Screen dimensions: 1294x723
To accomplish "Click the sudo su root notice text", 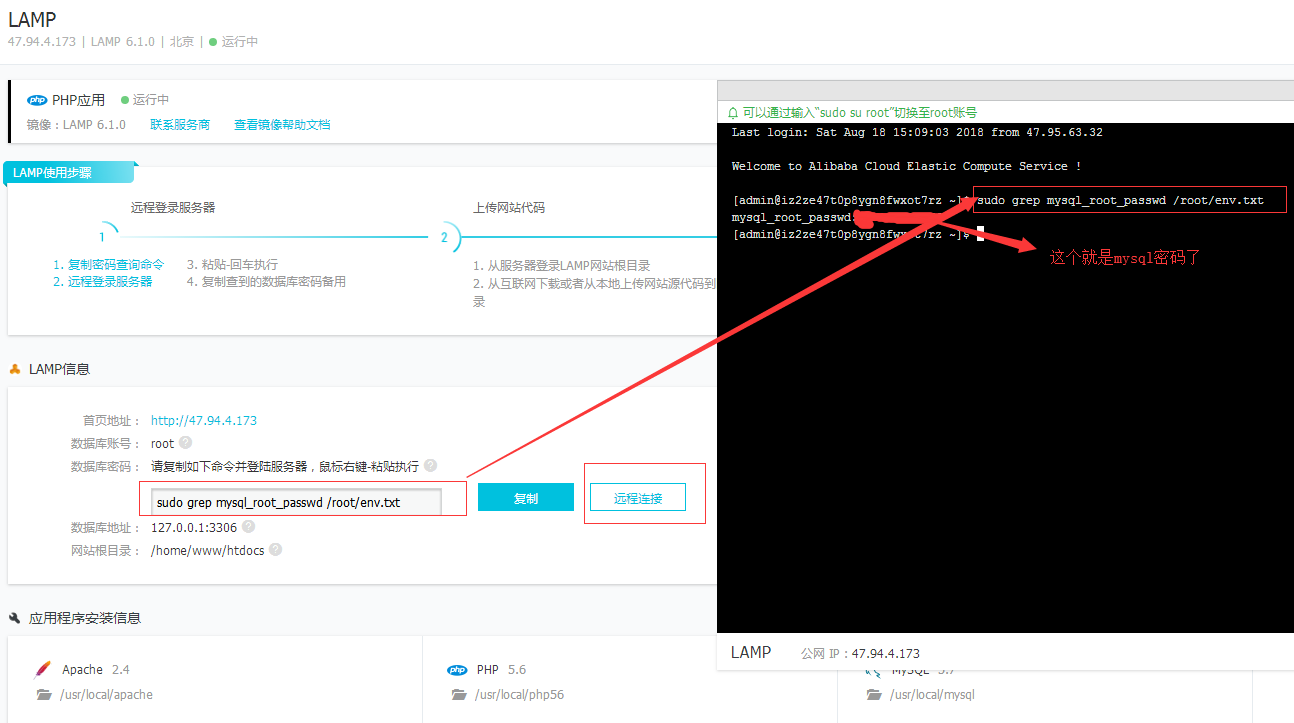I will [860, 113].
